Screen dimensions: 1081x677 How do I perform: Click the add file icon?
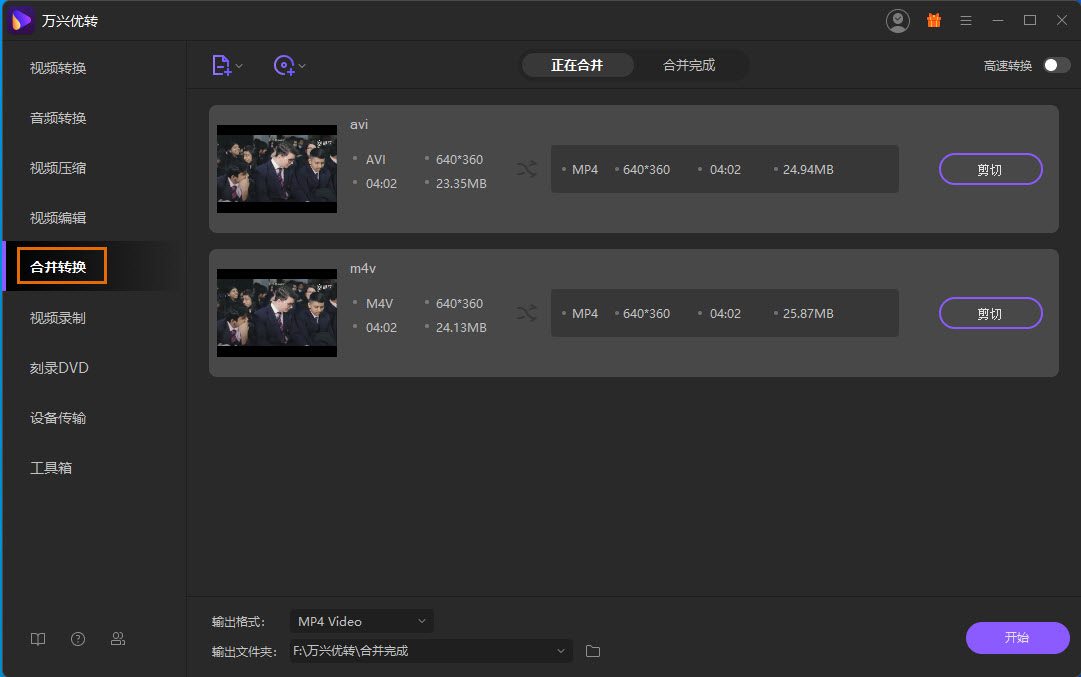click(221, 66)
